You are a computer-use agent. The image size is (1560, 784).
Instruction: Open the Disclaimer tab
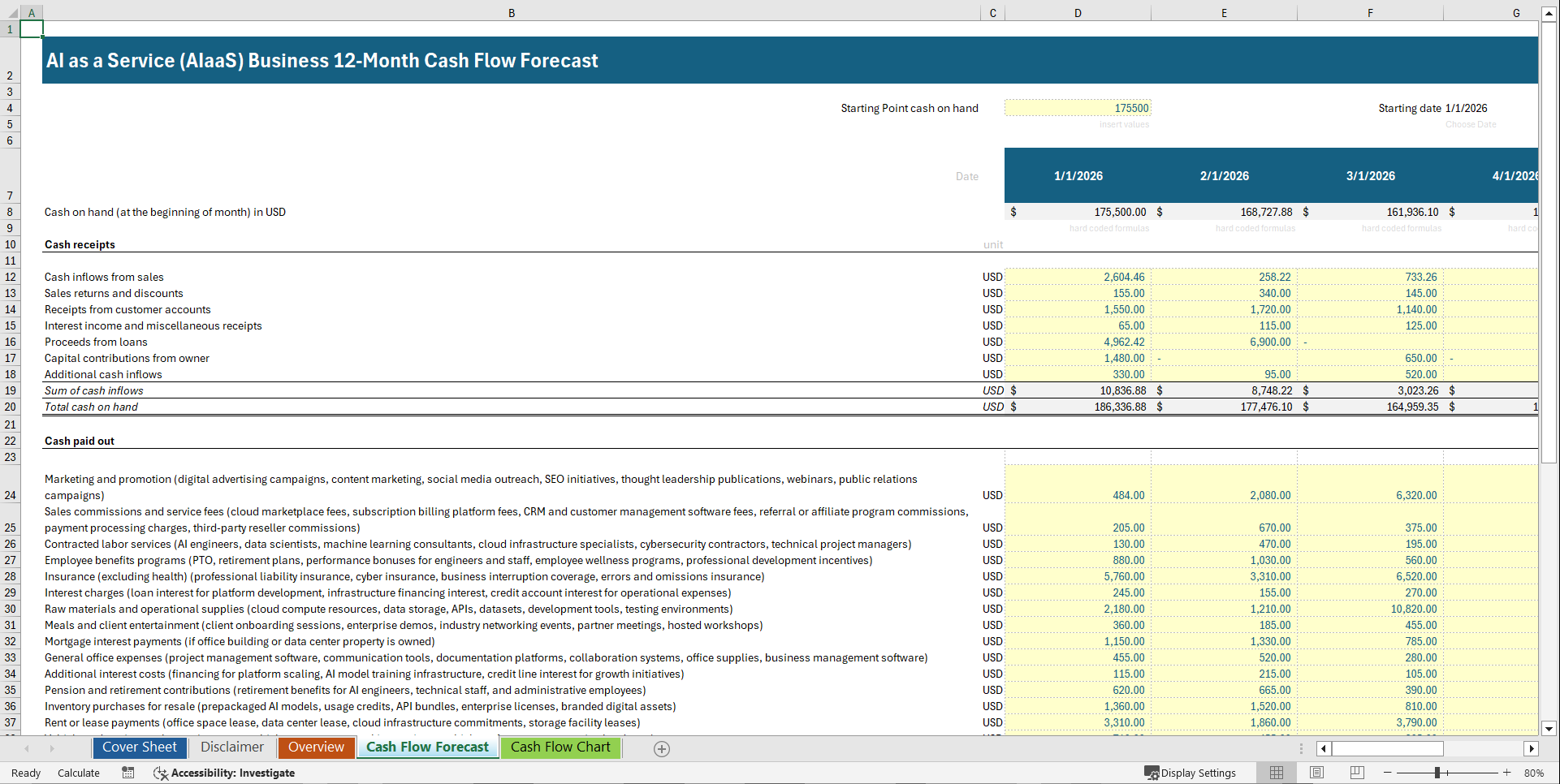(232, 747)
